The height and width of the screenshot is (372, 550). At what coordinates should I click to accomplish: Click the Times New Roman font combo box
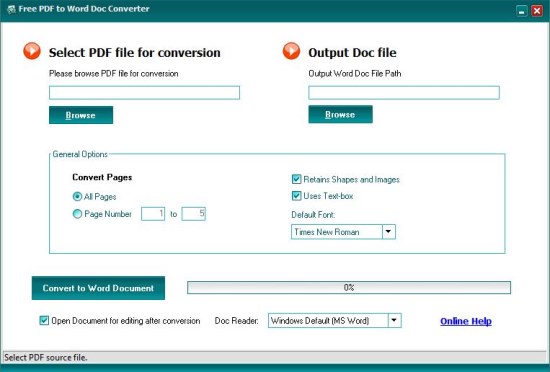click(x=343, y=232)
